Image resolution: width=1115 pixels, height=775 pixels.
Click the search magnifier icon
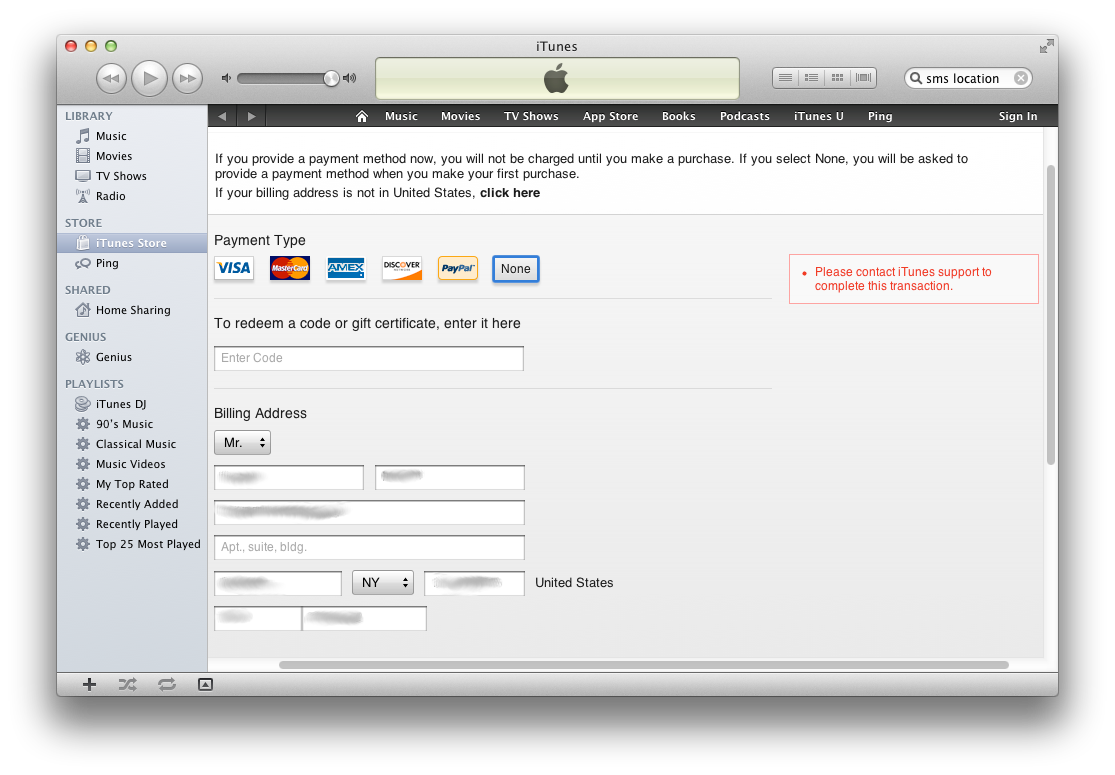pos(916,78)
